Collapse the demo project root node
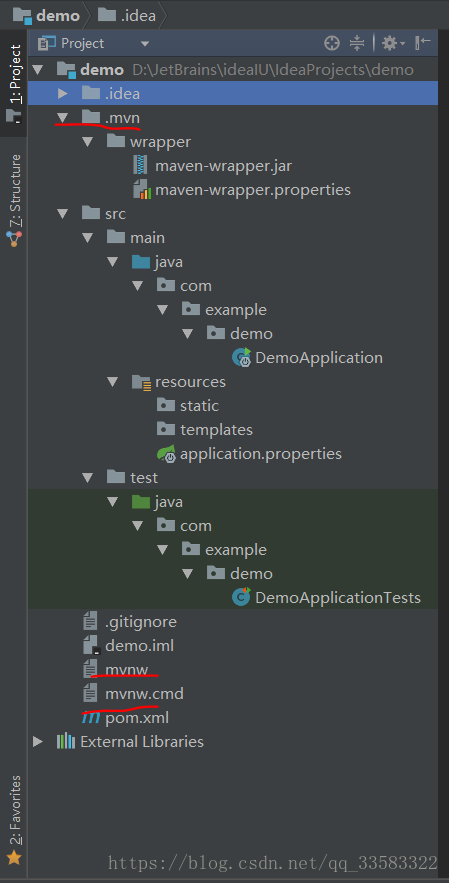 (38, 70)
